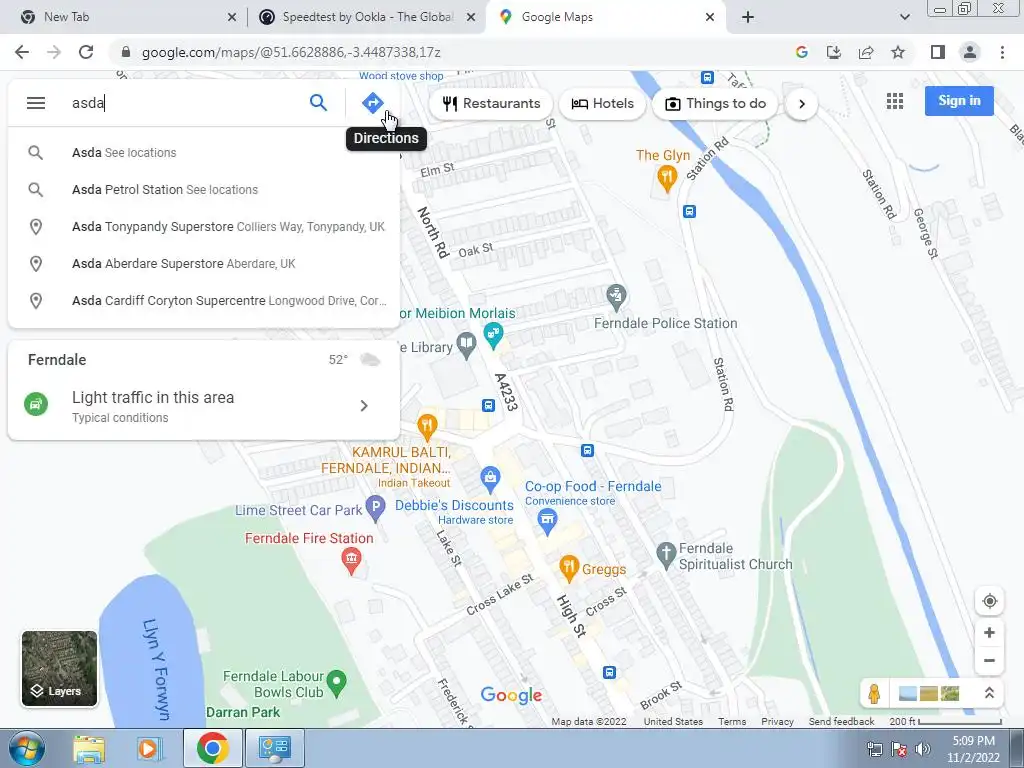The image size is (1024, 768).
Task: Zoom in with the plus button
Action: [x=989, y=632]
